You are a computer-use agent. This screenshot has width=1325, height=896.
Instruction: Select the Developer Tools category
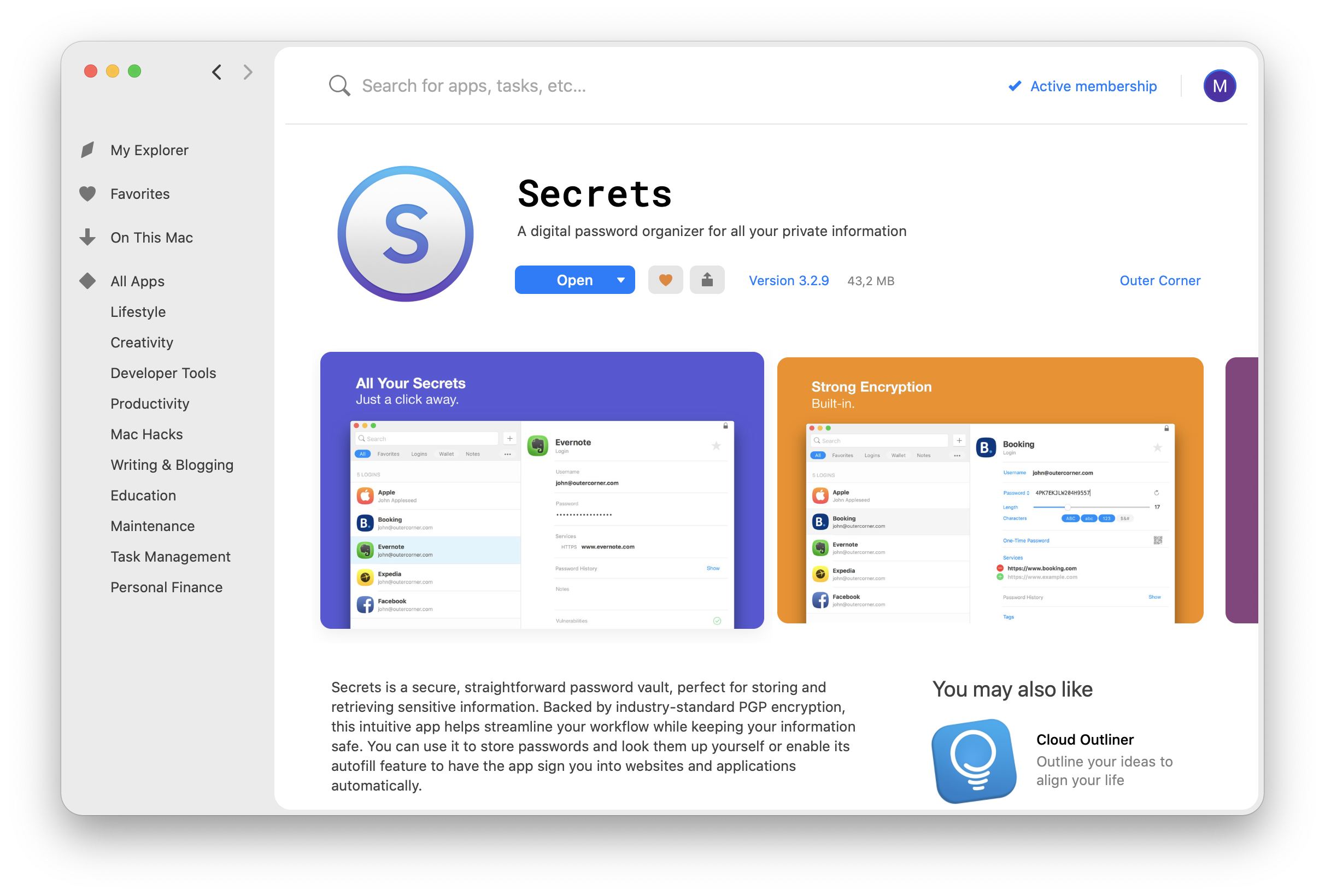[x=162, y=372]
